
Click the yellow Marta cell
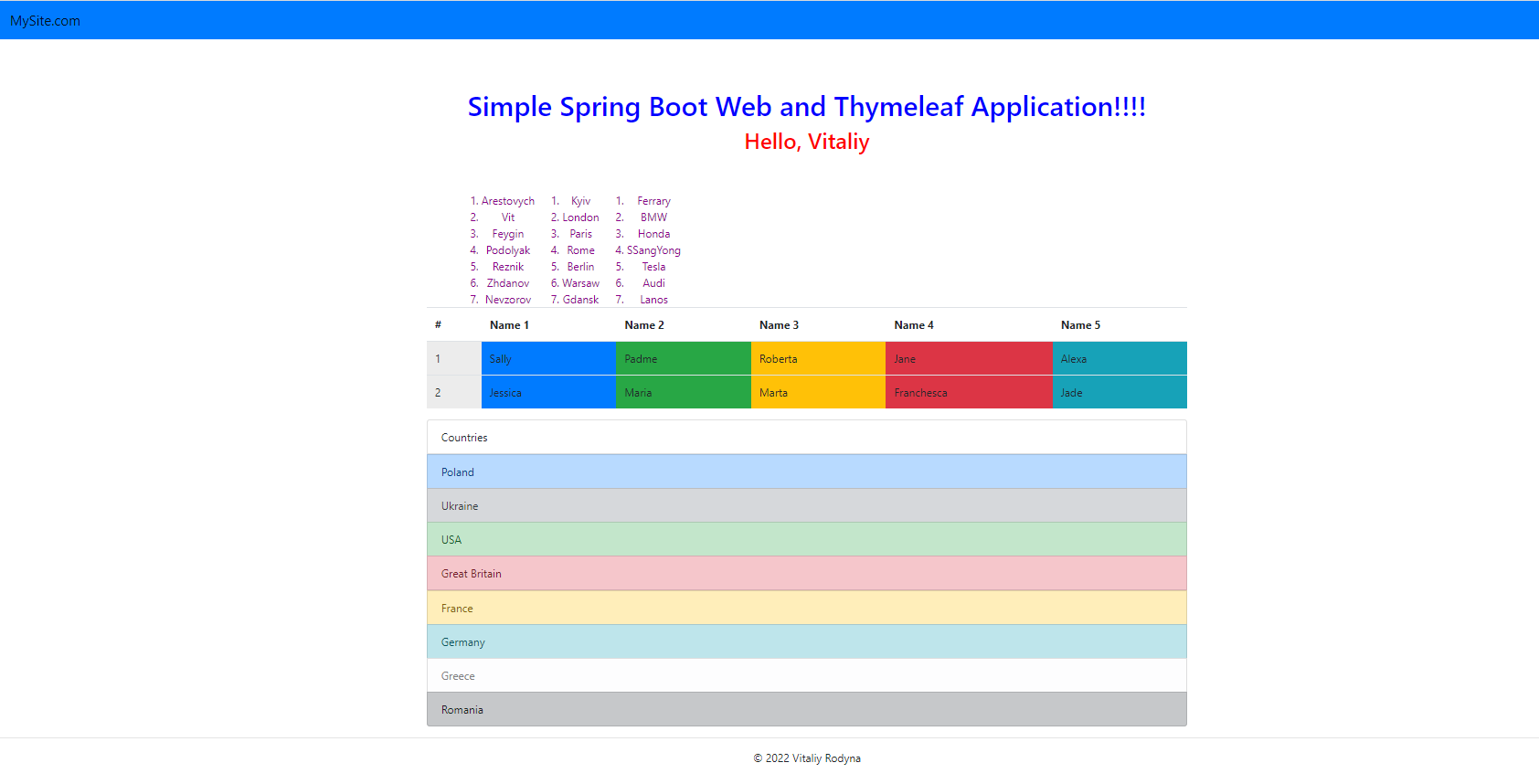(818, 392)
